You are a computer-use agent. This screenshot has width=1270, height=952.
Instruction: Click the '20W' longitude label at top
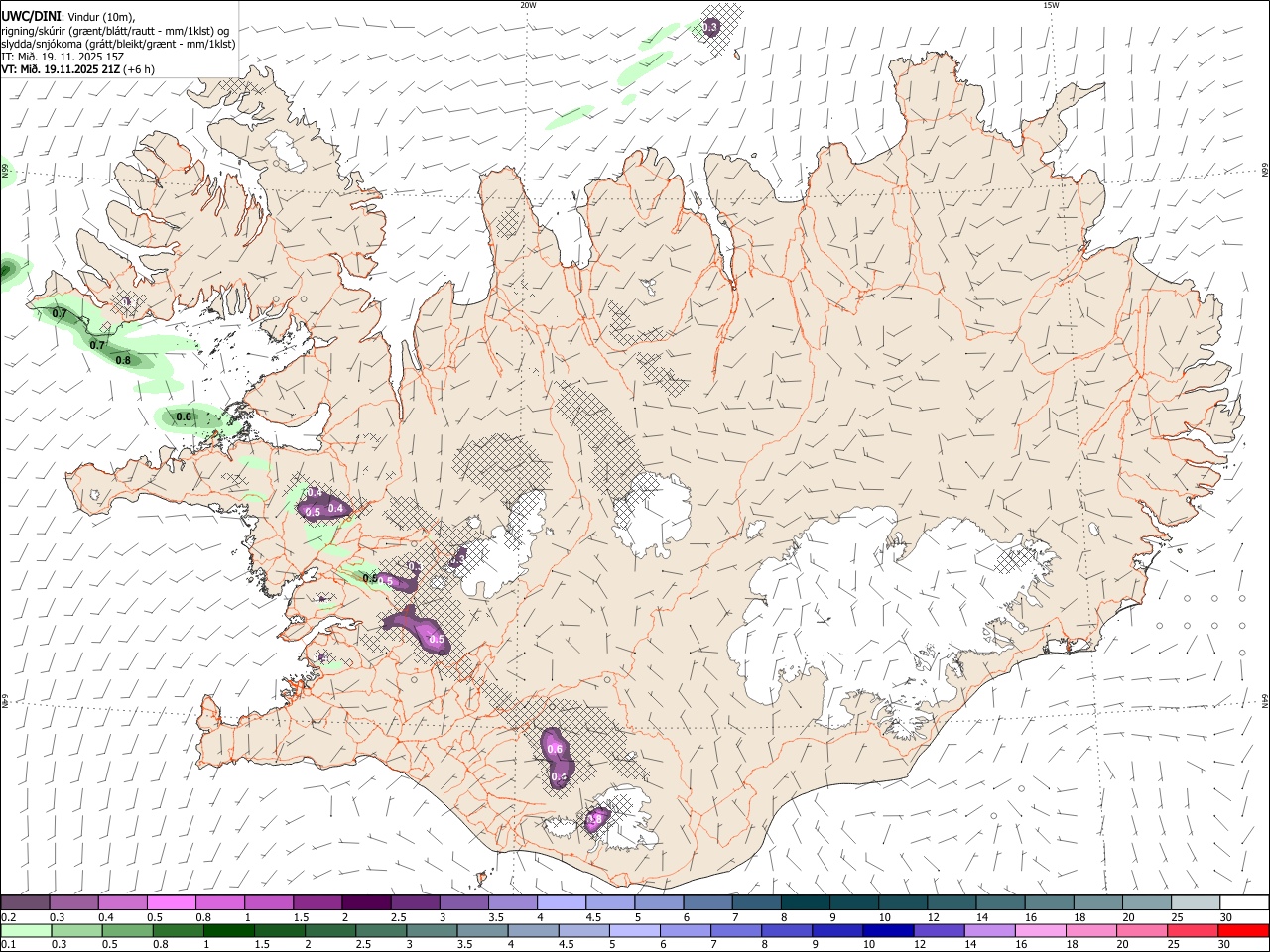point(528,5)
